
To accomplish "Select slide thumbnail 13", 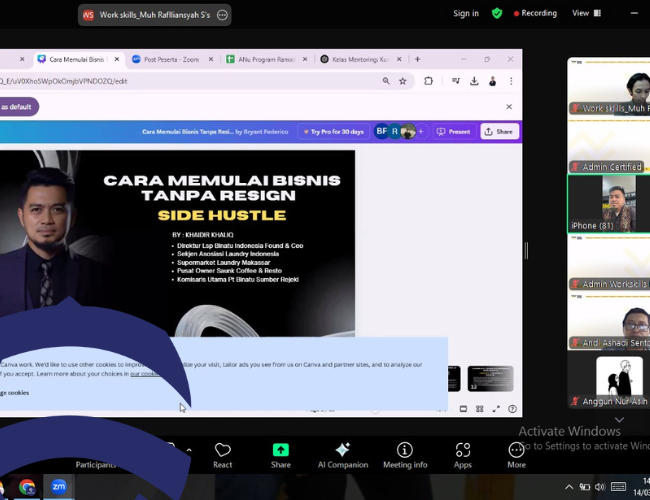I will pos(490,379).
